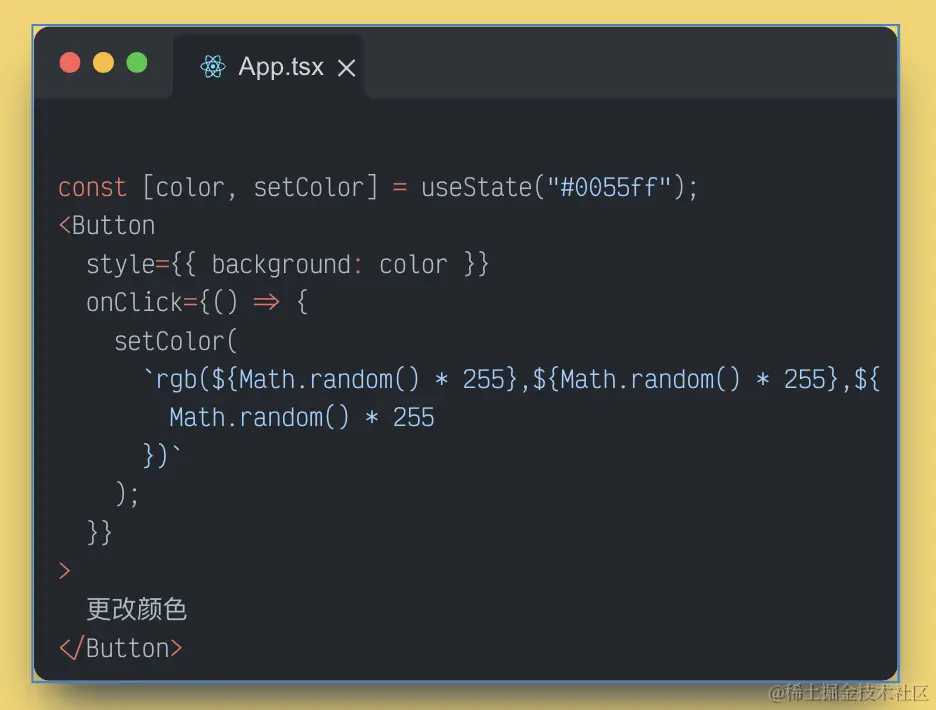Screen dimensions: 936x710
Task: Click the "#0055ff" color string
Action: tap(609, 188)
